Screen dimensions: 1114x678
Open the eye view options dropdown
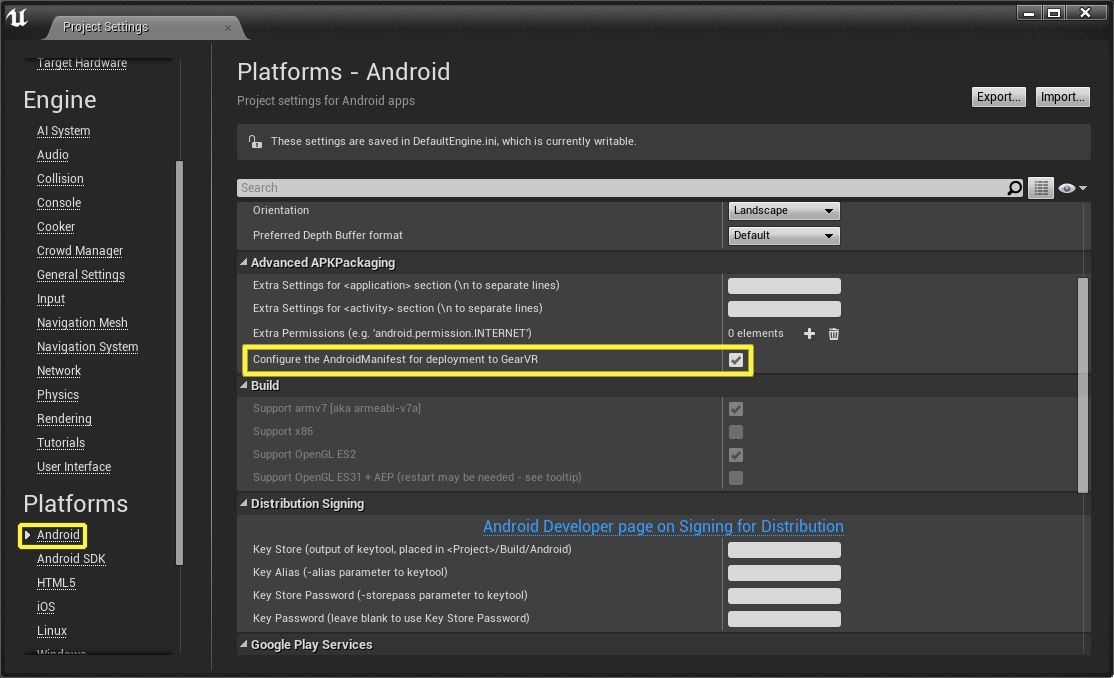pyautogui.click(x=1072, y=188)
